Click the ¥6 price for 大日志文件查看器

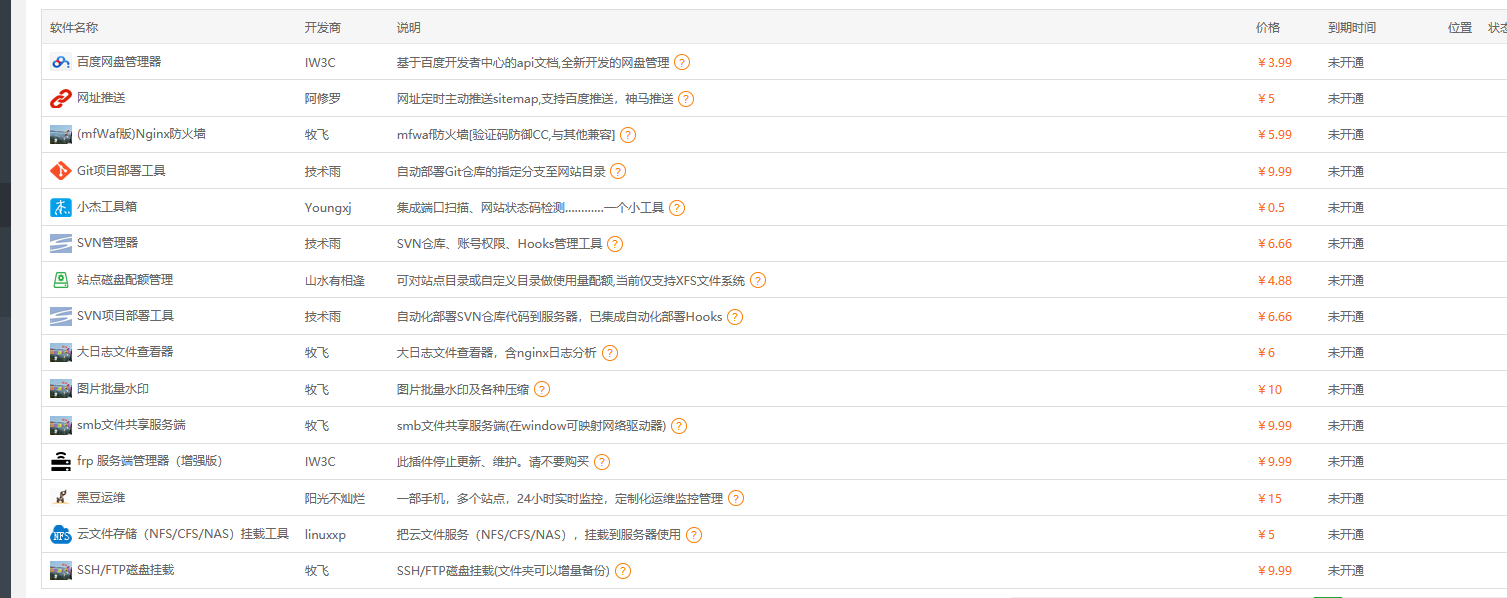(1267, 352)
